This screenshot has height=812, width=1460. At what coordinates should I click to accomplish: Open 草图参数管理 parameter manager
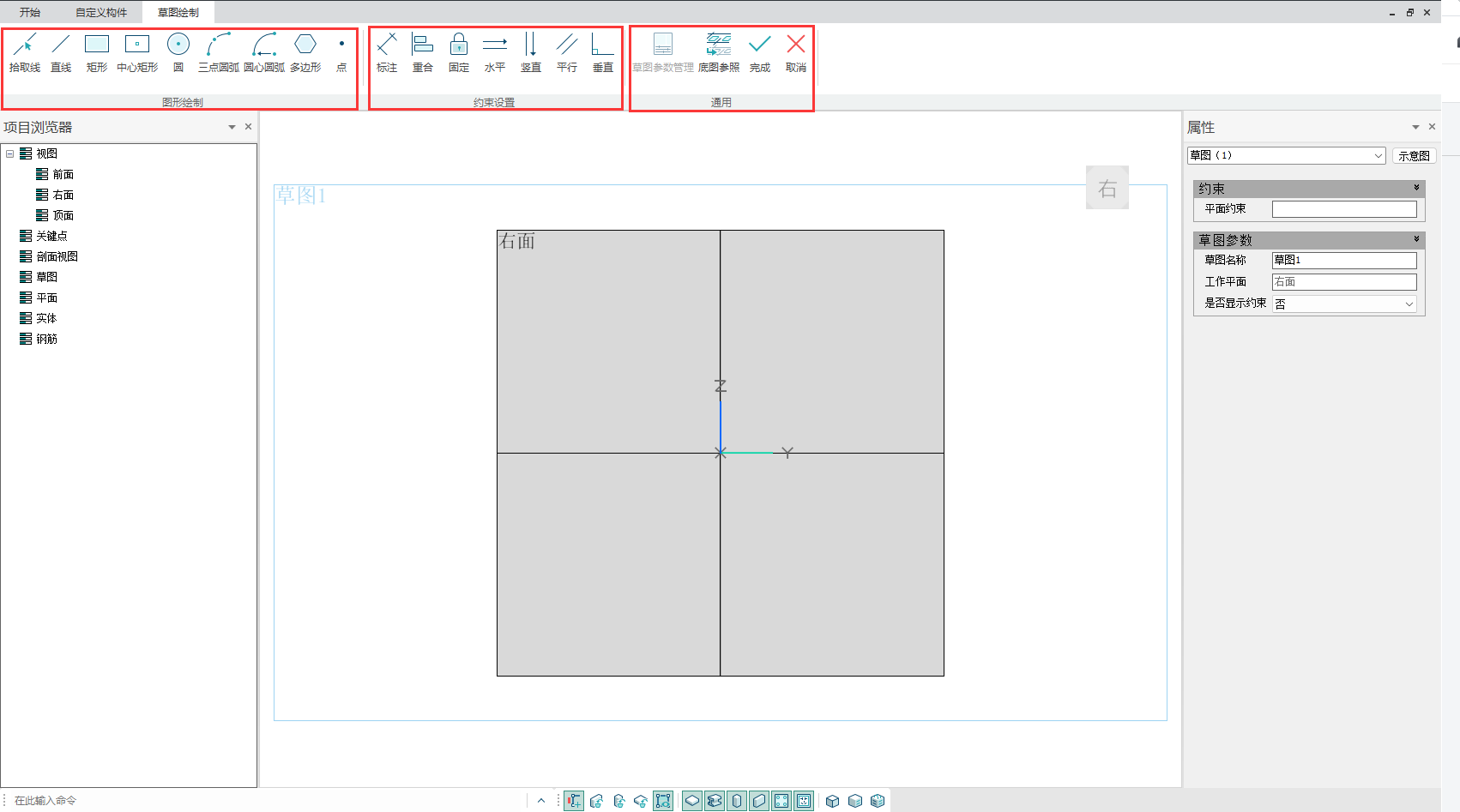tap(663, 52)
